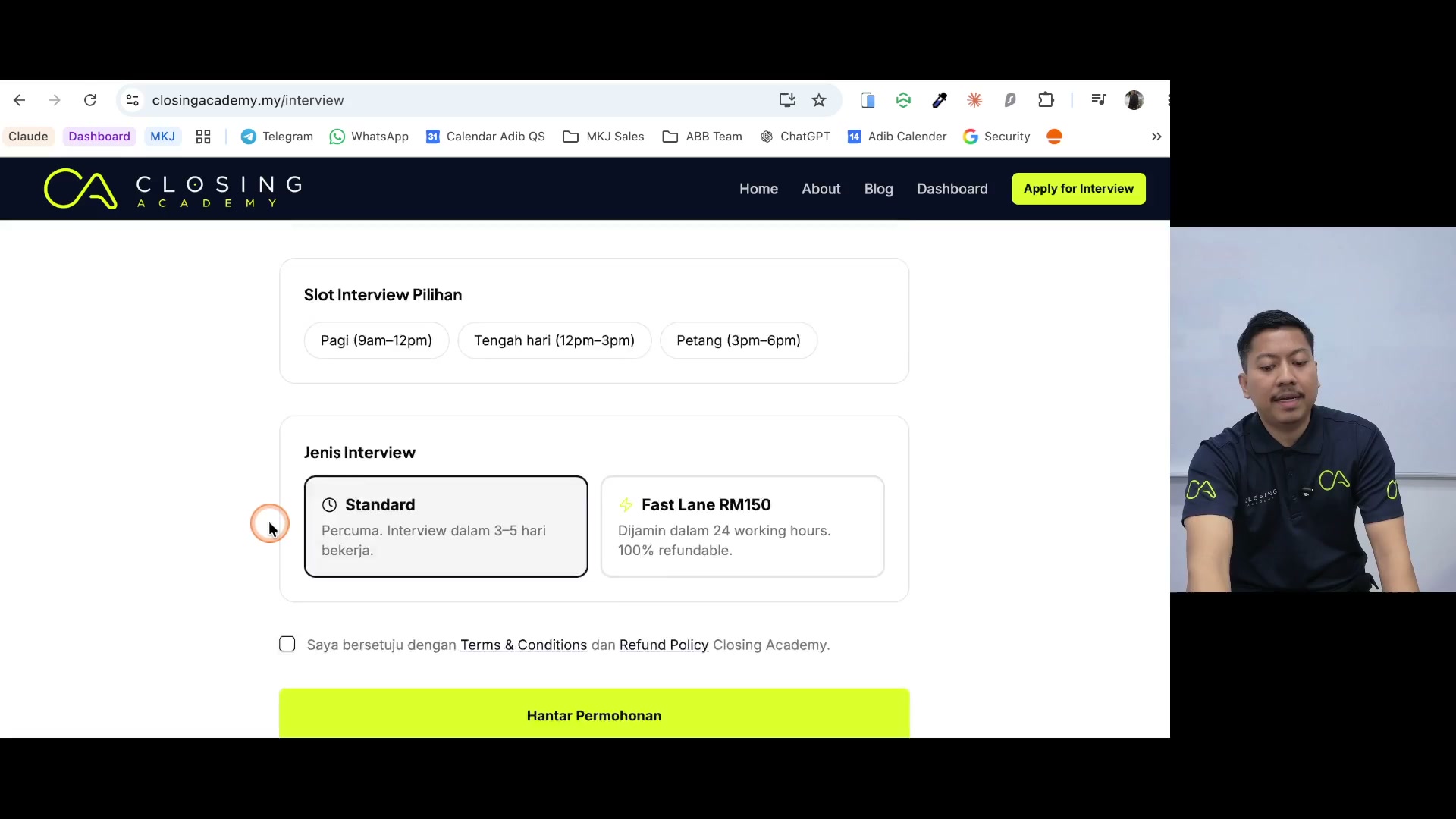Screen dimensions: 1456x819
Task: Reload the page with the refresh icon
Action: (x=90, y=100)
